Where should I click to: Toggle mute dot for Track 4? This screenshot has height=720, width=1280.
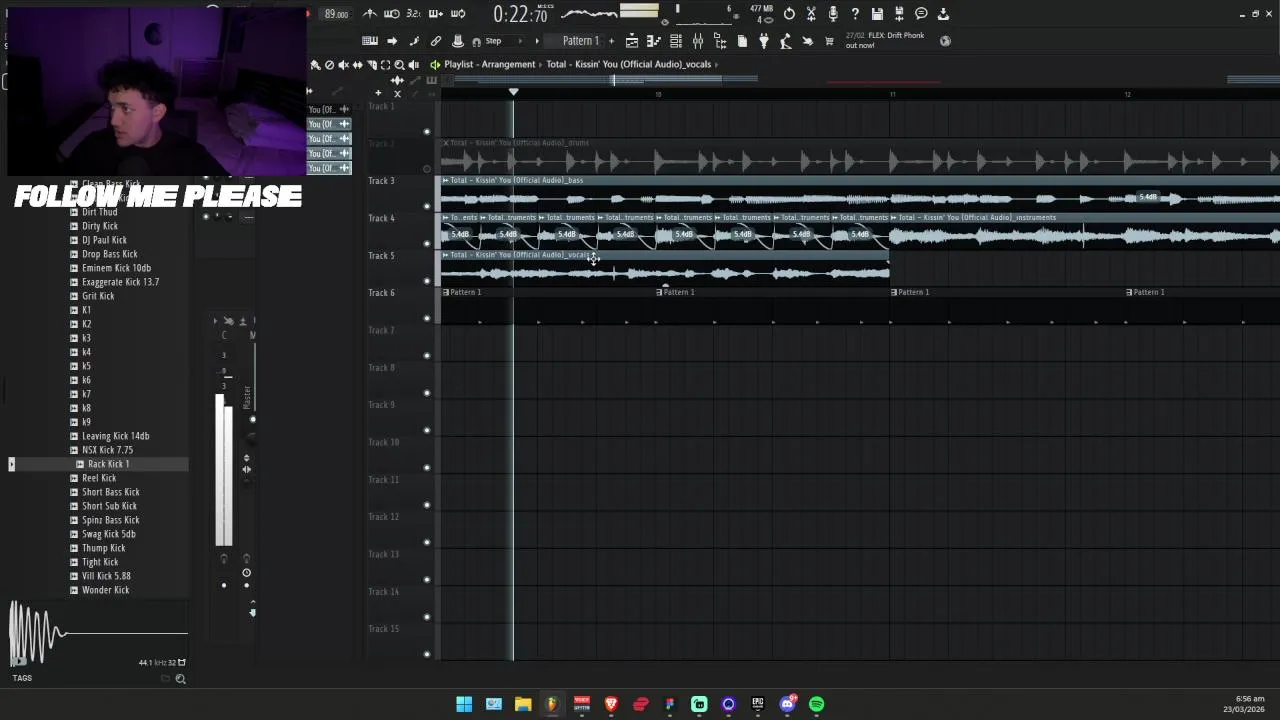tap(427, 244)
